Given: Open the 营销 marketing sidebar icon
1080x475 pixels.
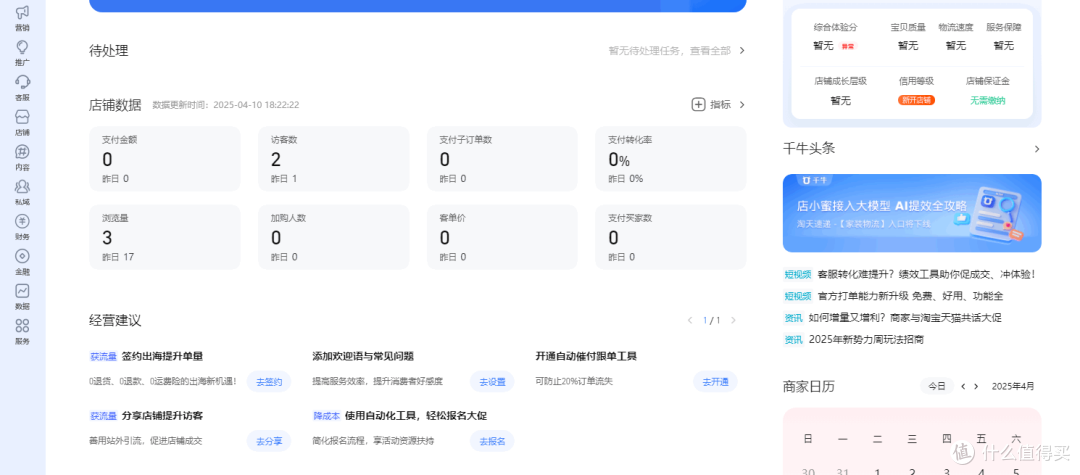Looking at the screenshot, I should click(22, 18).
